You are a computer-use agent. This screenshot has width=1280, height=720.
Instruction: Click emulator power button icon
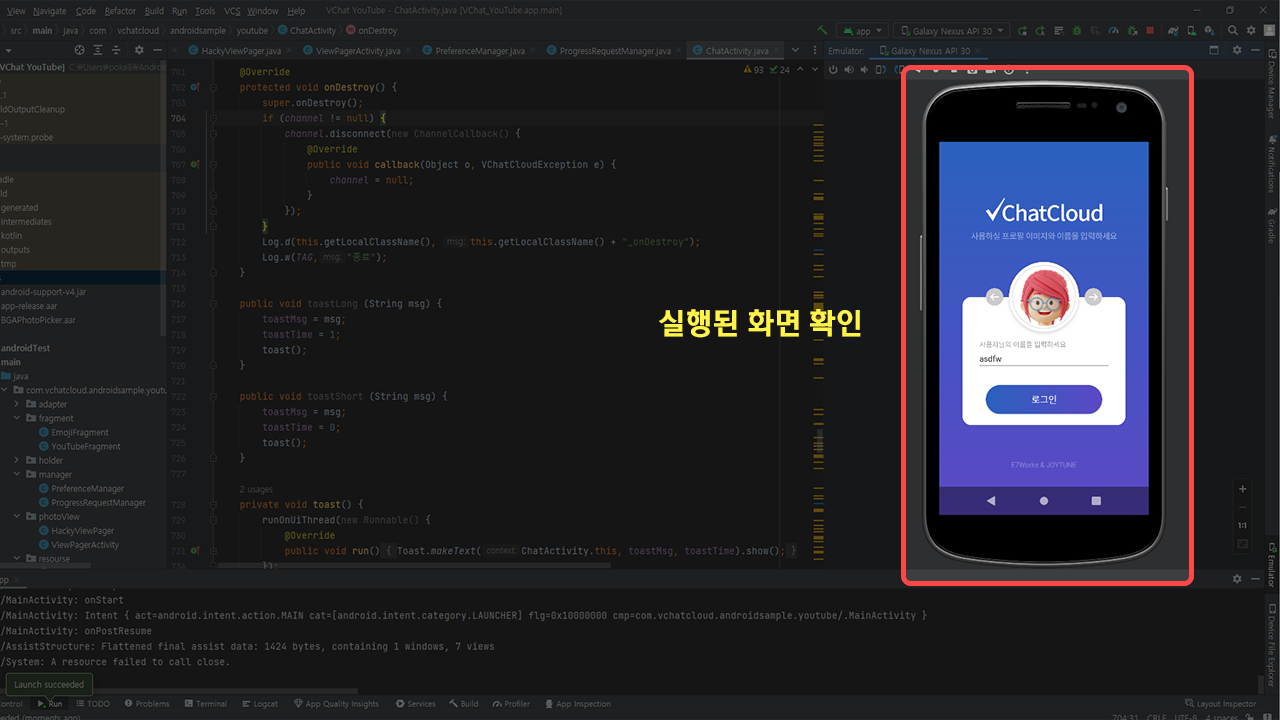[x=833, y=69]
